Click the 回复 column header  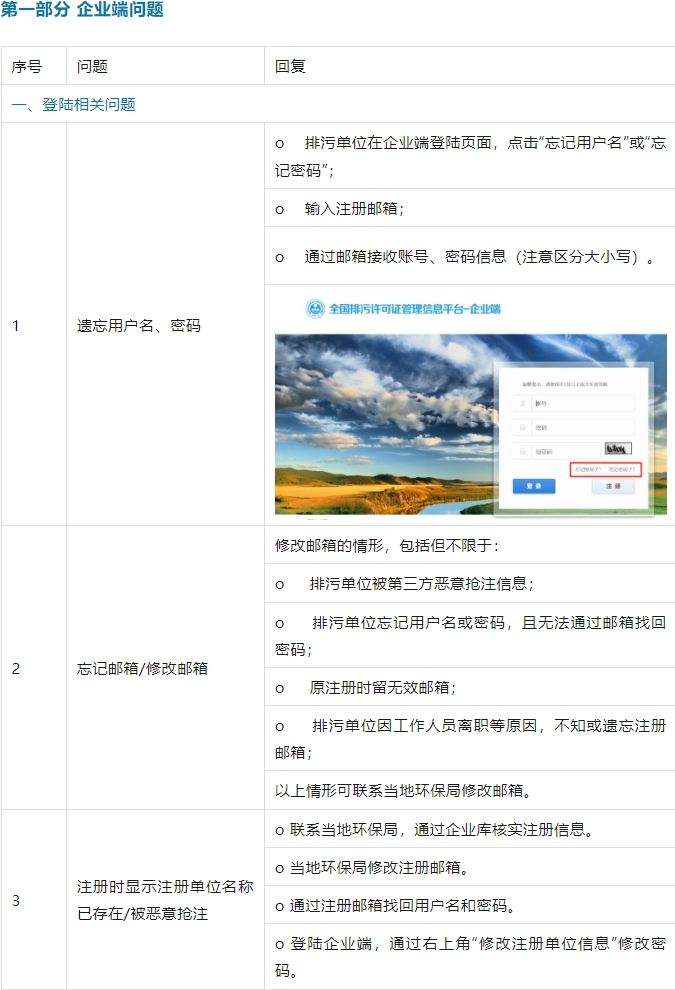290,66
